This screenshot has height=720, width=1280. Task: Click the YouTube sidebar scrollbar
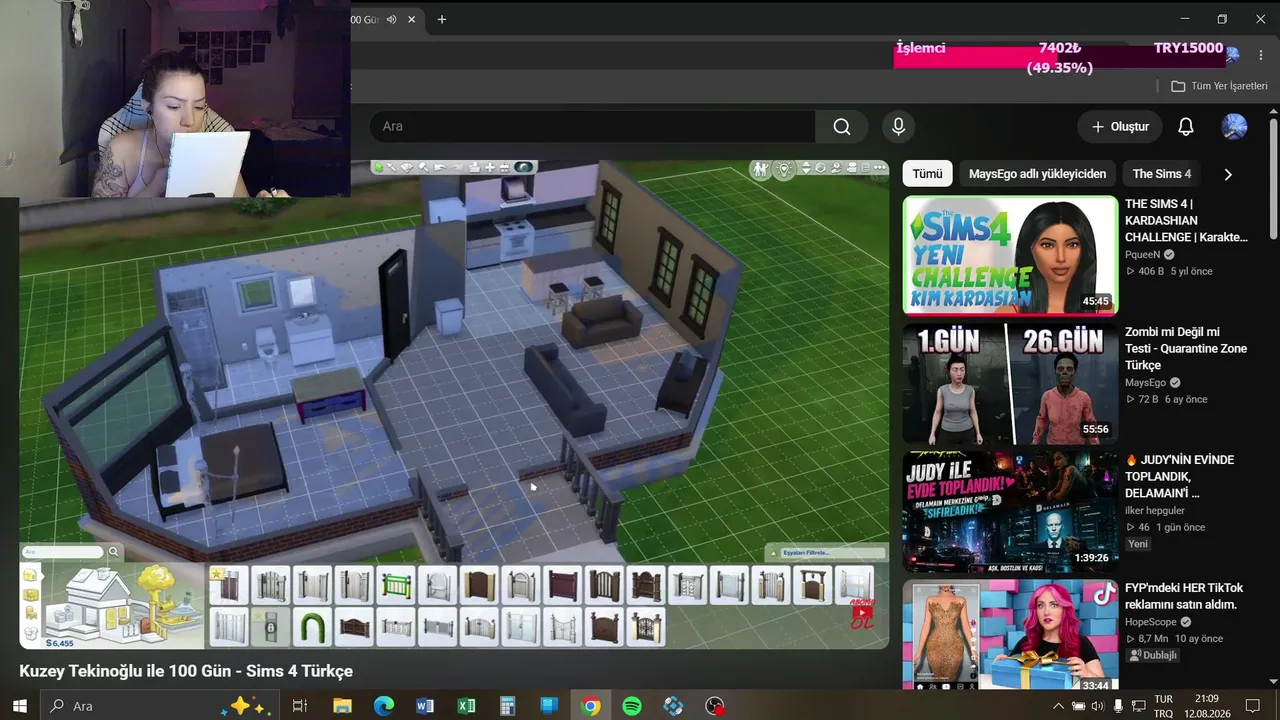pyautogui.click(x=1273, y=180)
